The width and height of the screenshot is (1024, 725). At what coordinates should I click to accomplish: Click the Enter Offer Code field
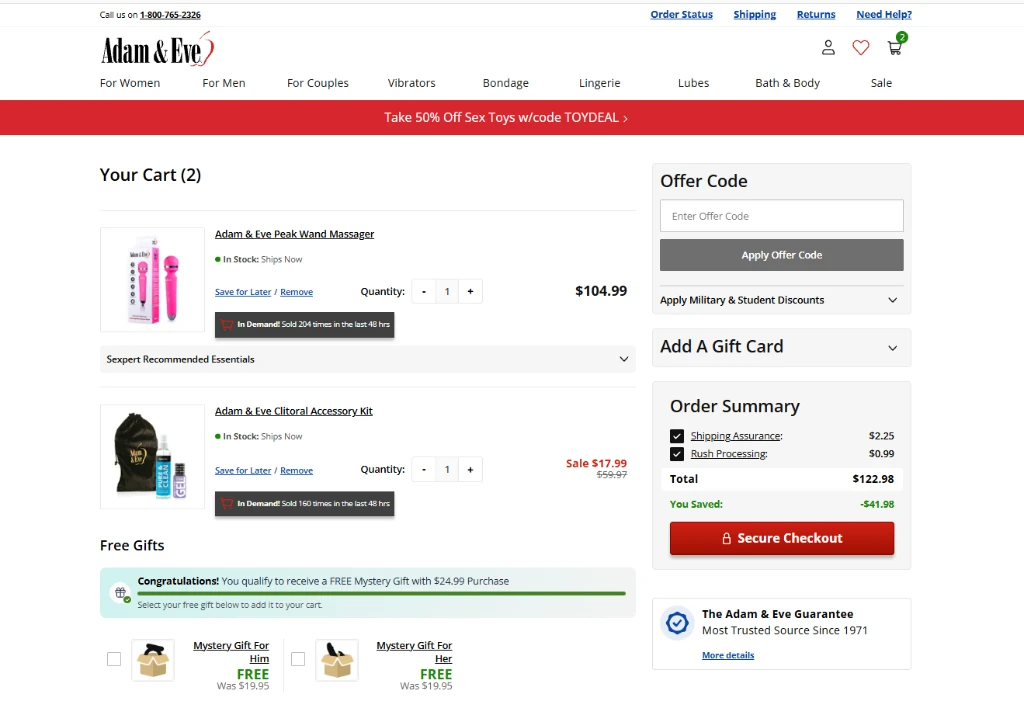pos(782,216)
